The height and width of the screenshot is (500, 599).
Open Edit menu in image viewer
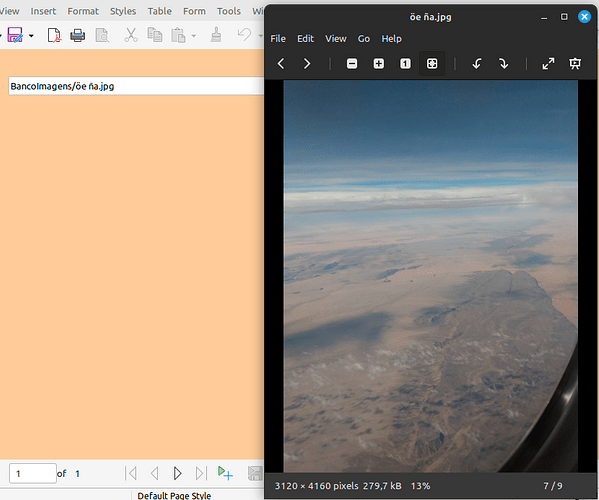[305, 39]
